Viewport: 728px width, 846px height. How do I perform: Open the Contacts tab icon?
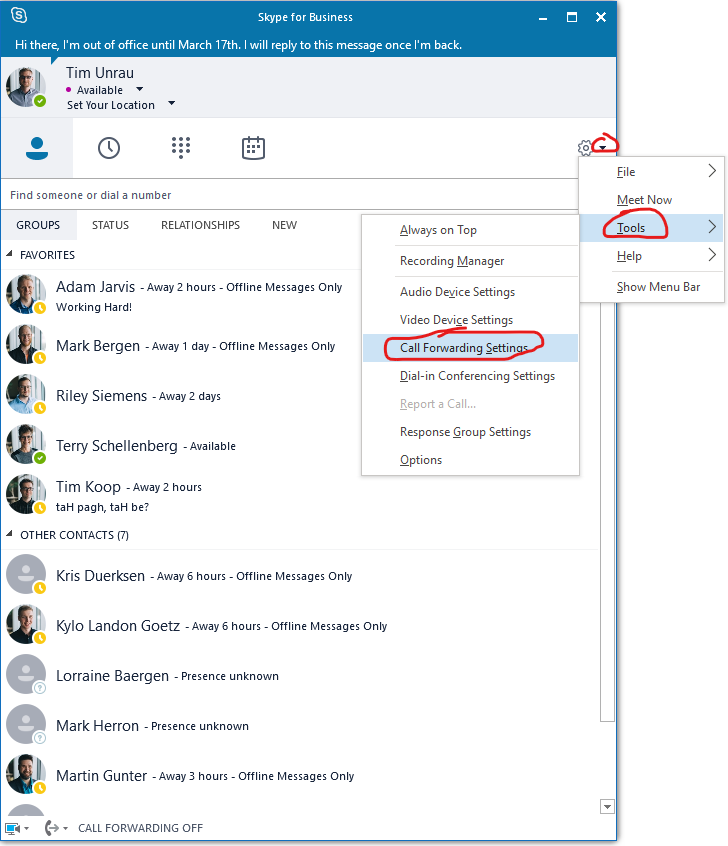click(37, 148)
